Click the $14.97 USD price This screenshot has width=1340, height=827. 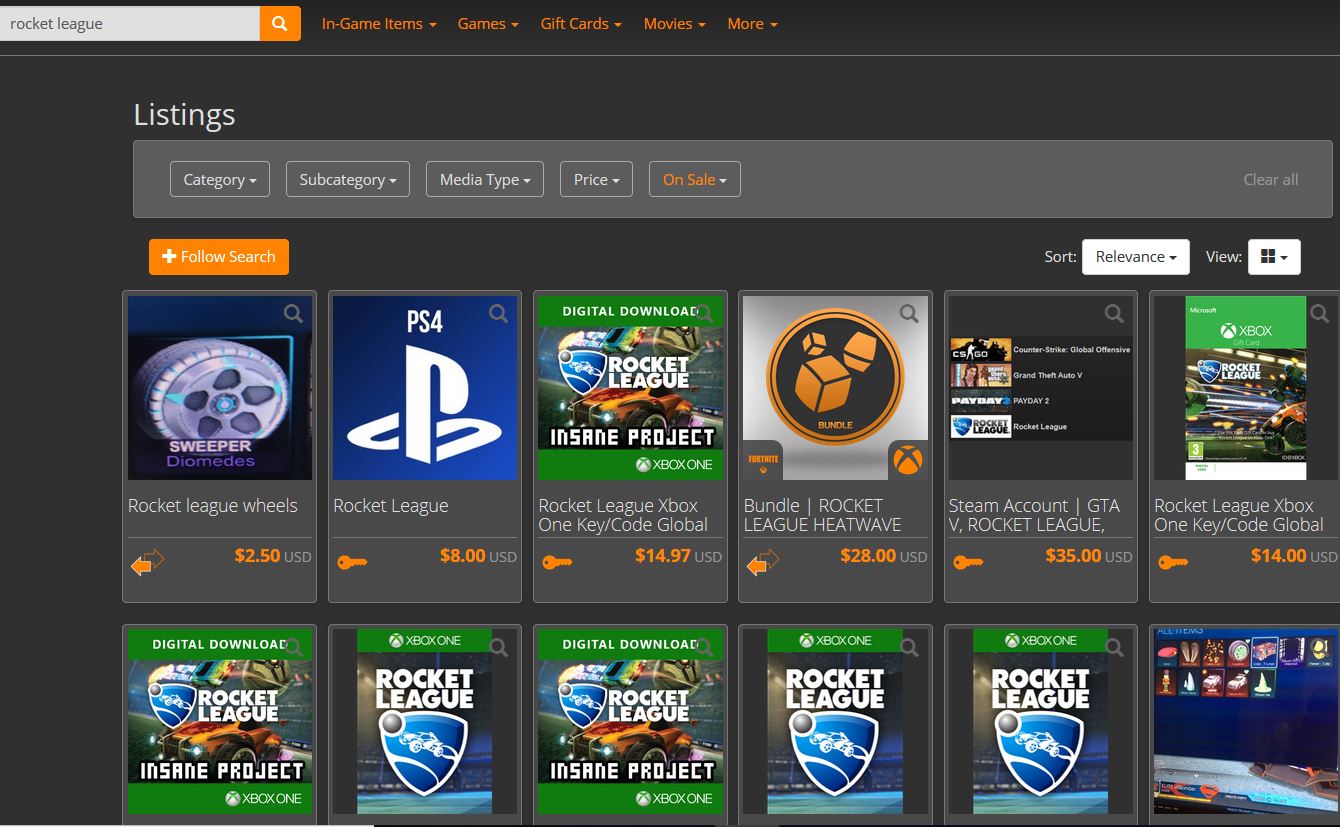[678, 556]
